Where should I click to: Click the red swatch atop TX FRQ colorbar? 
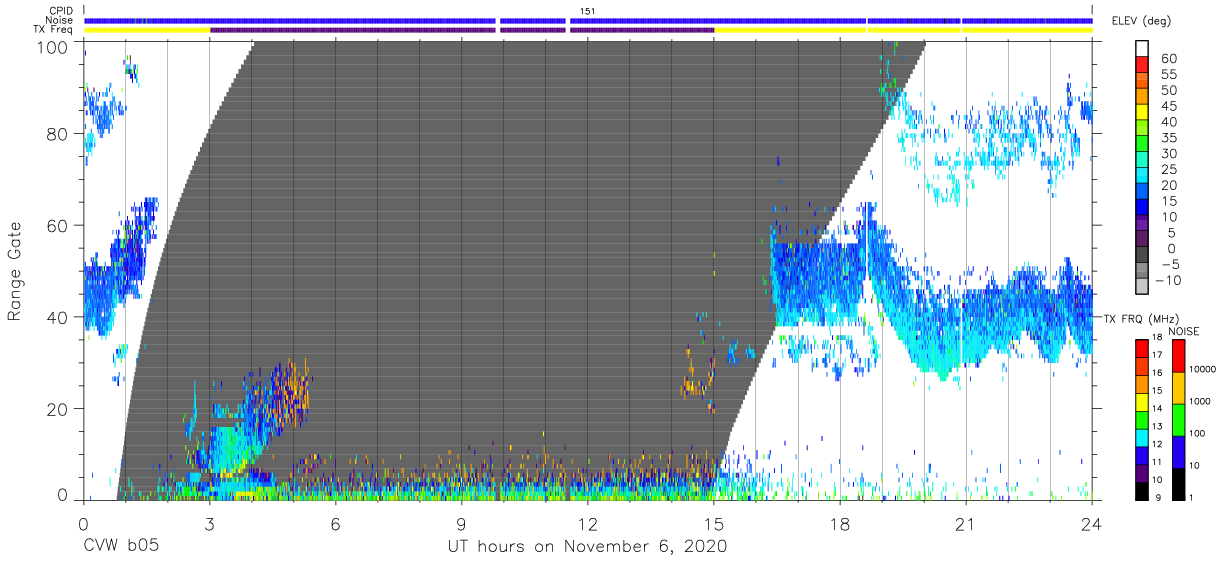(1142, 348)
